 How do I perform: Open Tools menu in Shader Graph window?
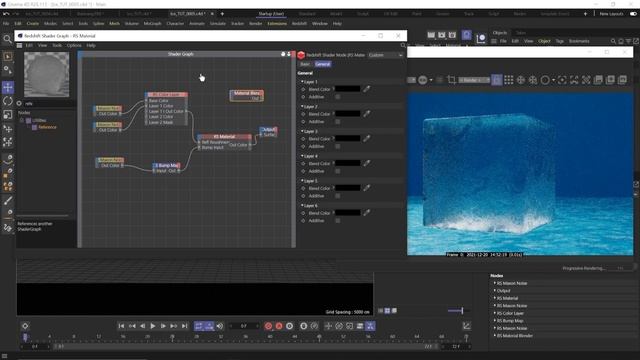[57, 45]
